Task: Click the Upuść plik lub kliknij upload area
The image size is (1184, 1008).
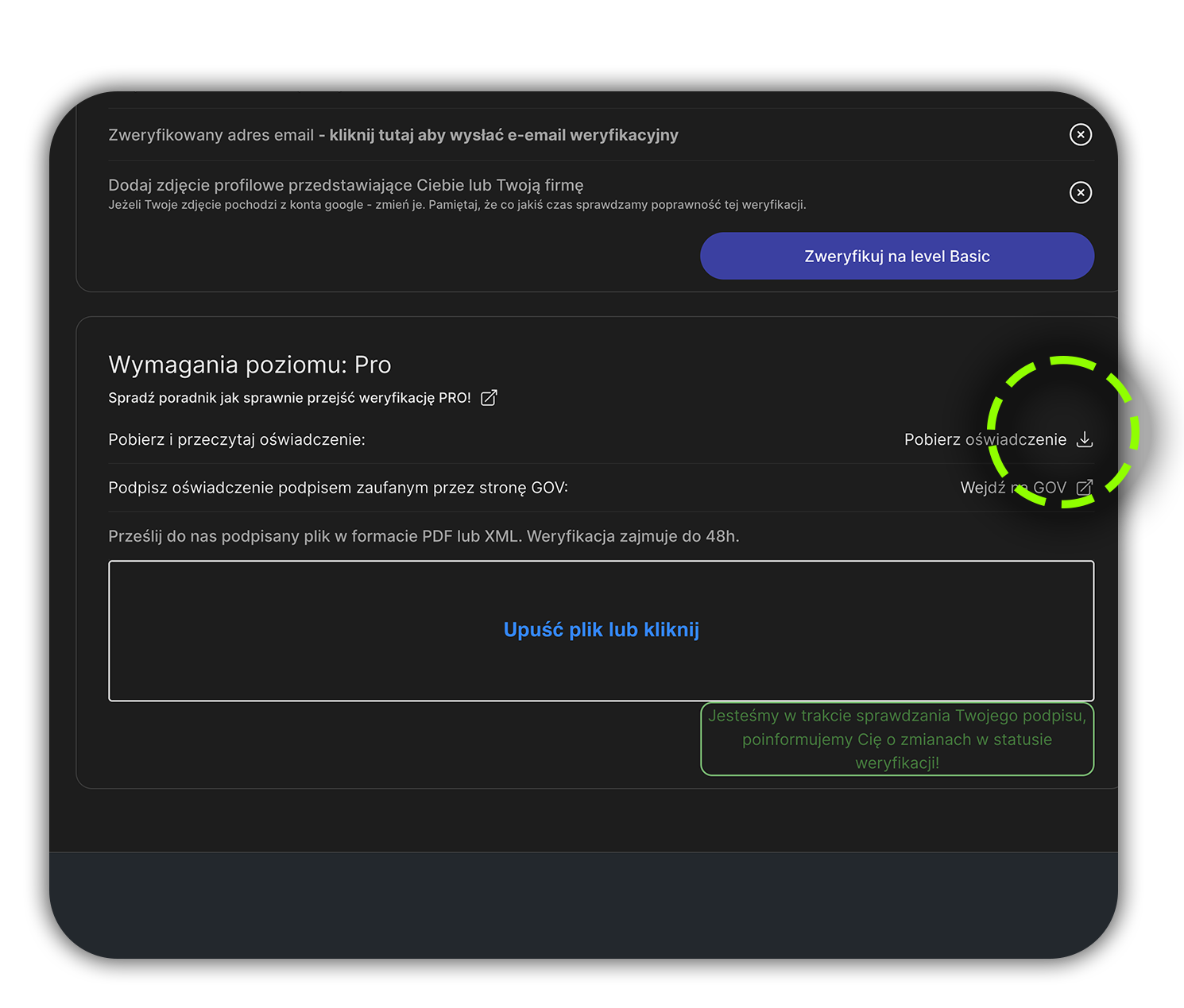Action: tap(601, 631)
